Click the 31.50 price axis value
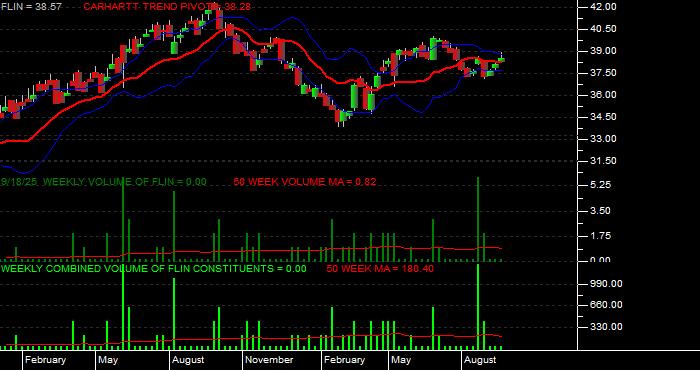The height and width of the screenshot is (370, 700). click(x=603, y=161)
